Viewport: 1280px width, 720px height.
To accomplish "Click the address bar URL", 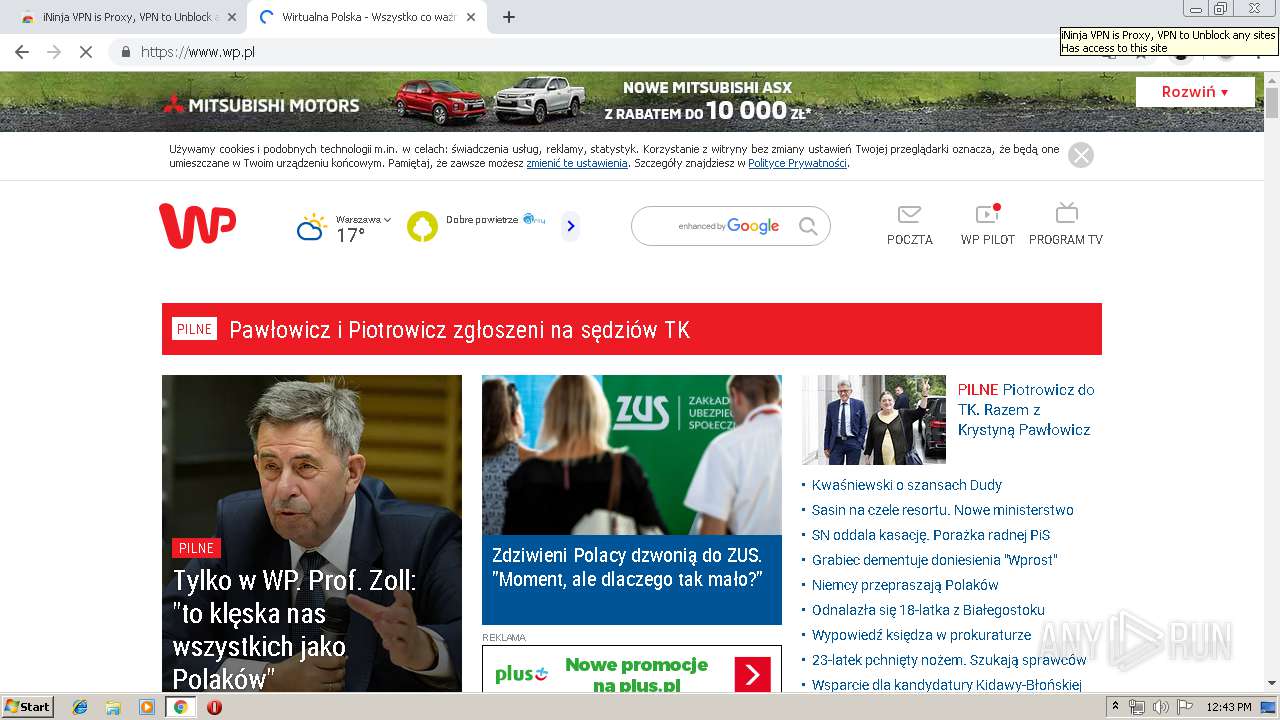I will point(198,51).
